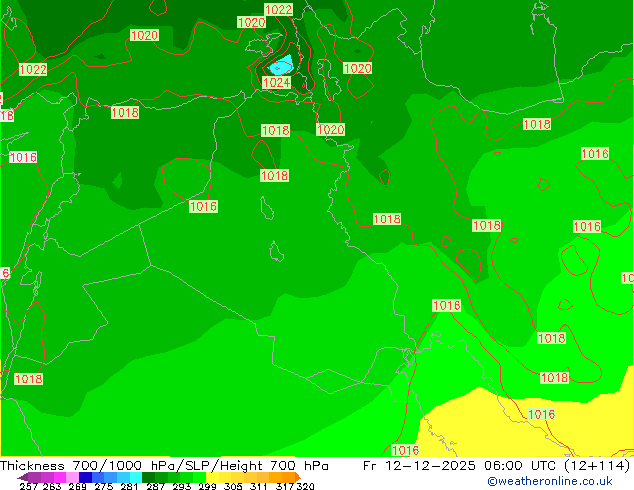The height and width of the screenshot is (490, 634).
Task: Click the cyan patch above the 1024 label
Action: tap(281, 65)
